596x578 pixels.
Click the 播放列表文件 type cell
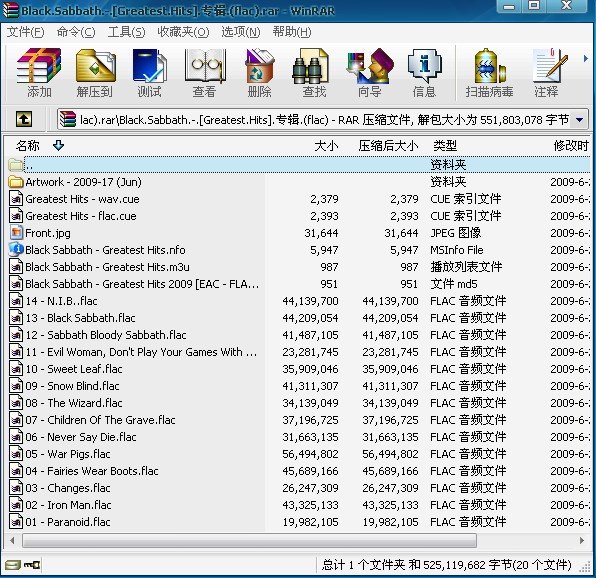pyautogui.click(x=466, y=267)
